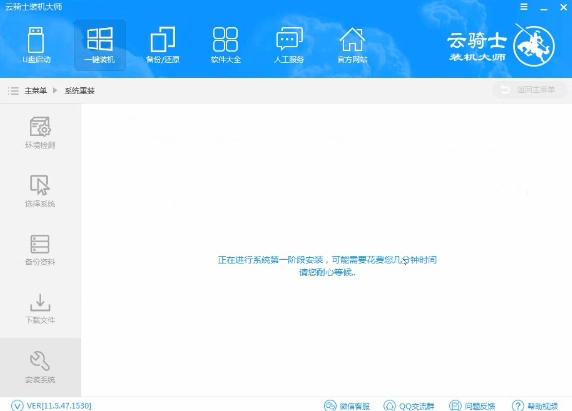Open the 人工服务 manual service chat
The width and height of the screenshot is (572, 411).
(289, 45)
